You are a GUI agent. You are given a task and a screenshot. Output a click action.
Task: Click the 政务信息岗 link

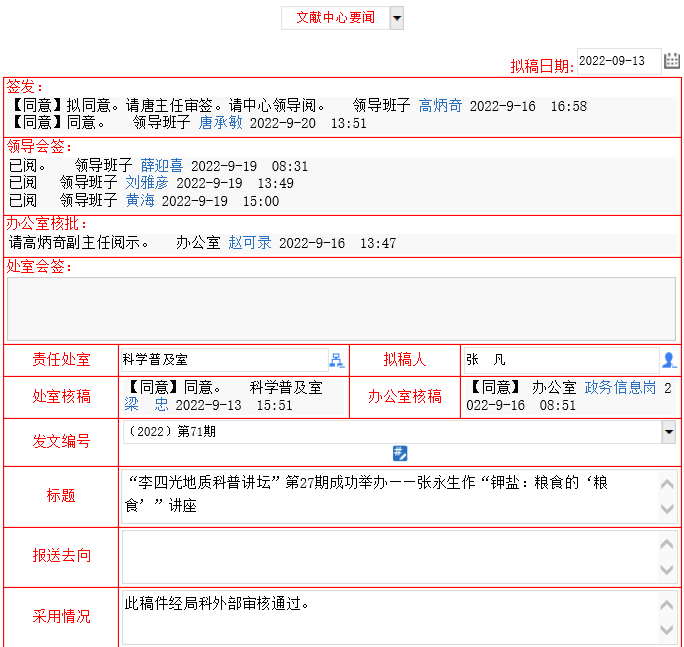pos(620,388)
